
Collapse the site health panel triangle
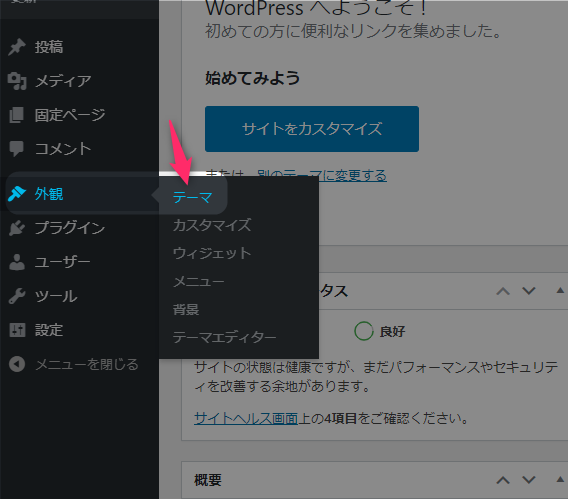pyautogui.click(x=560, y=290)
